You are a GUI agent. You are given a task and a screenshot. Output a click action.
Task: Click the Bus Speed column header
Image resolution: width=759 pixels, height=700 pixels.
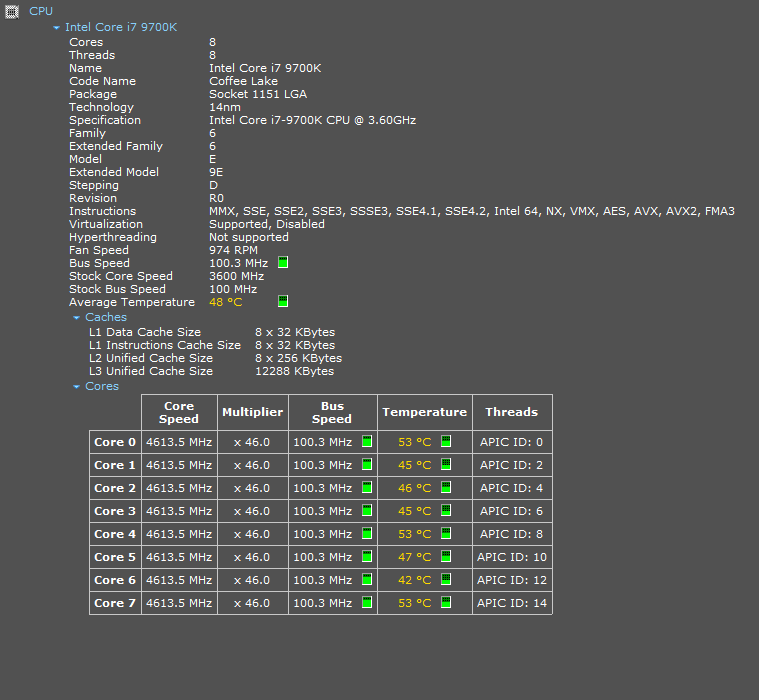click(332, 412)
